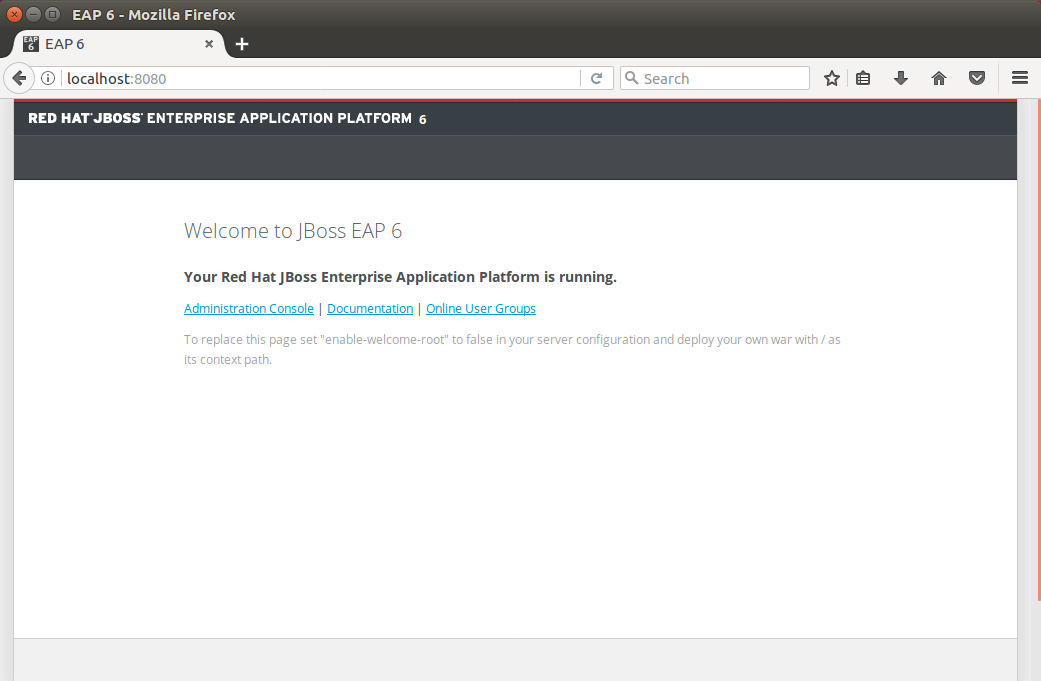Image resolution: width=1041 pixels, height=681 pixels.
Task: Open site information icon in address bar
Action: 48,78
